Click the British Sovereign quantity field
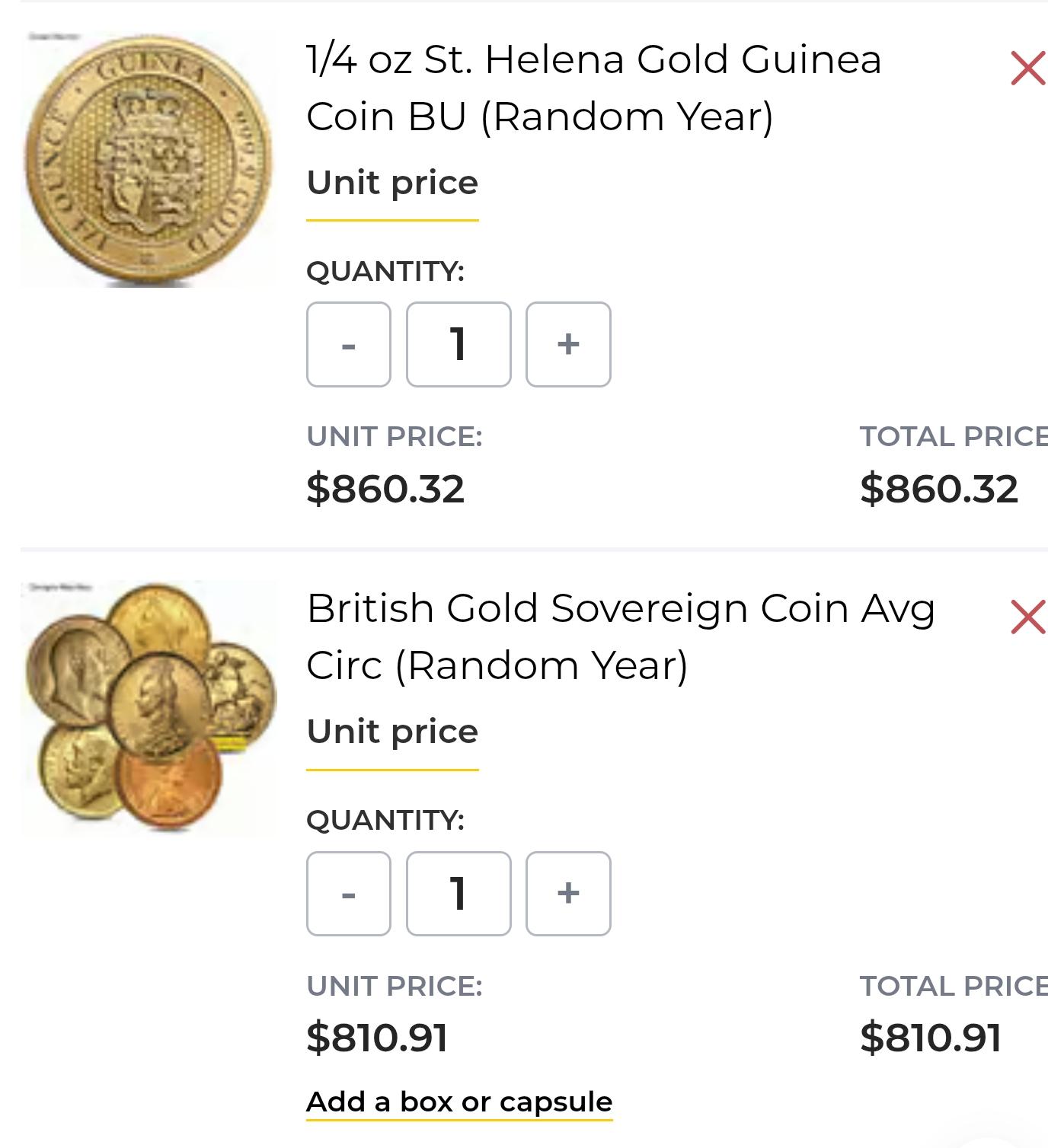 [x=458, y=894]
